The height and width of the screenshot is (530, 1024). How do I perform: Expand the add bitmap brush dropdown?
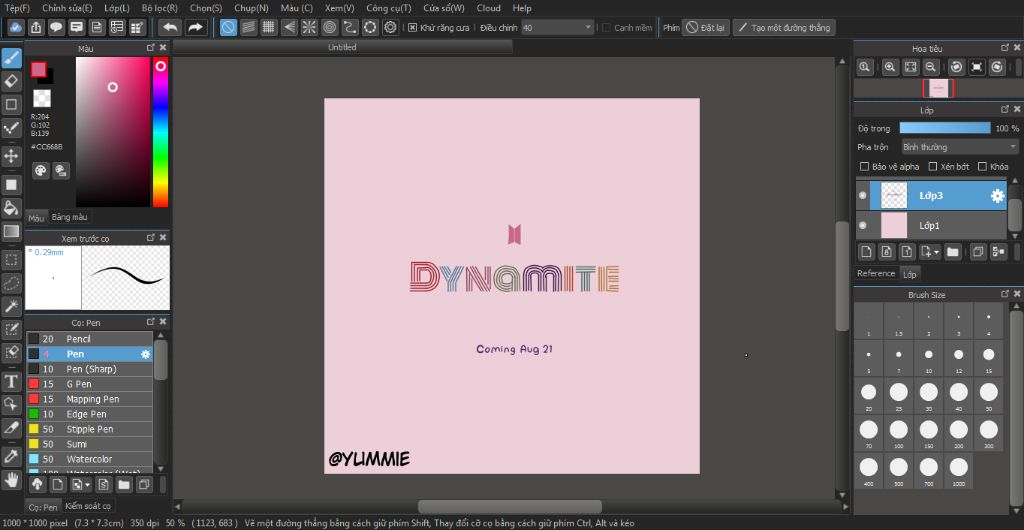tap(88, 485)
